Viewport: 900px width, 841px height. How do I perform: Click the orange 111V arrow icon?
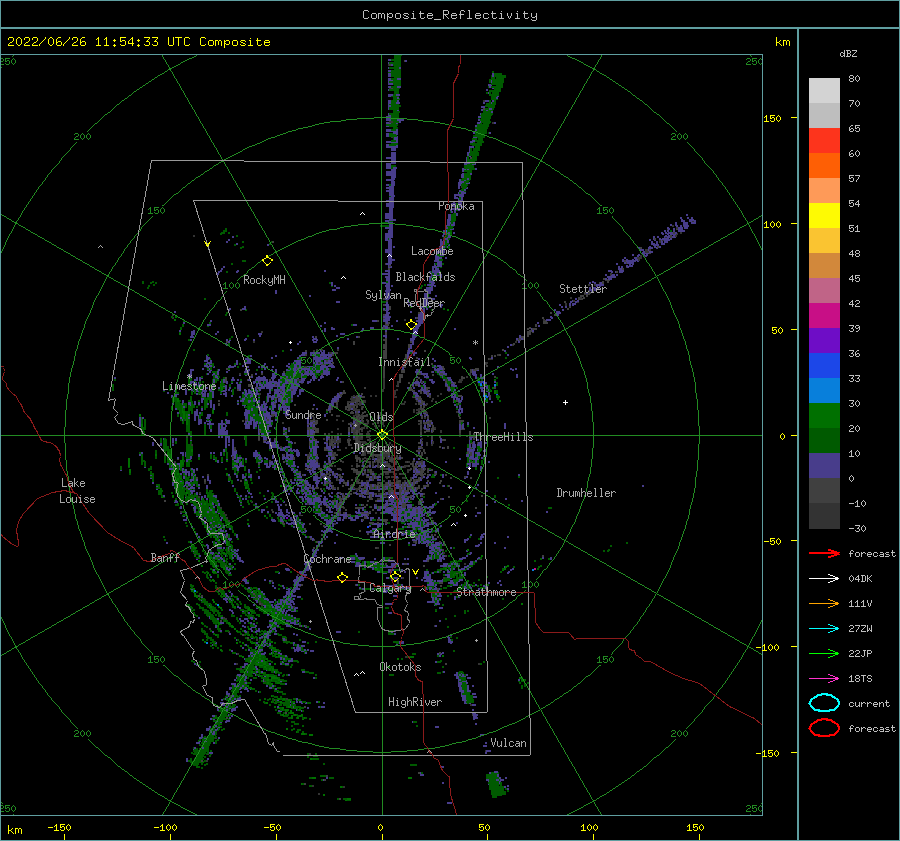tap(824, 603)
